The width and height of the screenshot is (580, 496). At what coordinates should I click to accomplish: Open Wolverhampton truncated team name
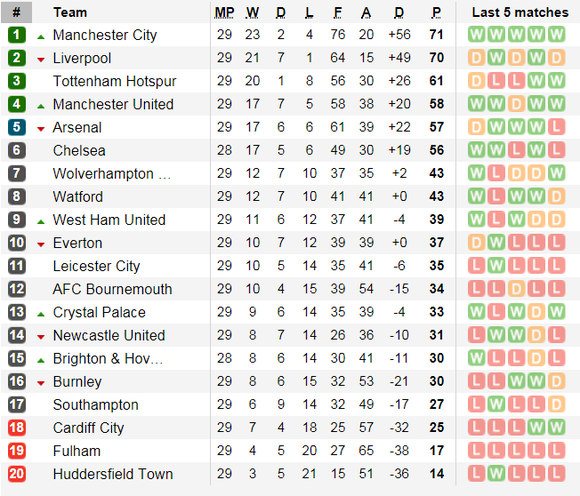click(112, 174)
